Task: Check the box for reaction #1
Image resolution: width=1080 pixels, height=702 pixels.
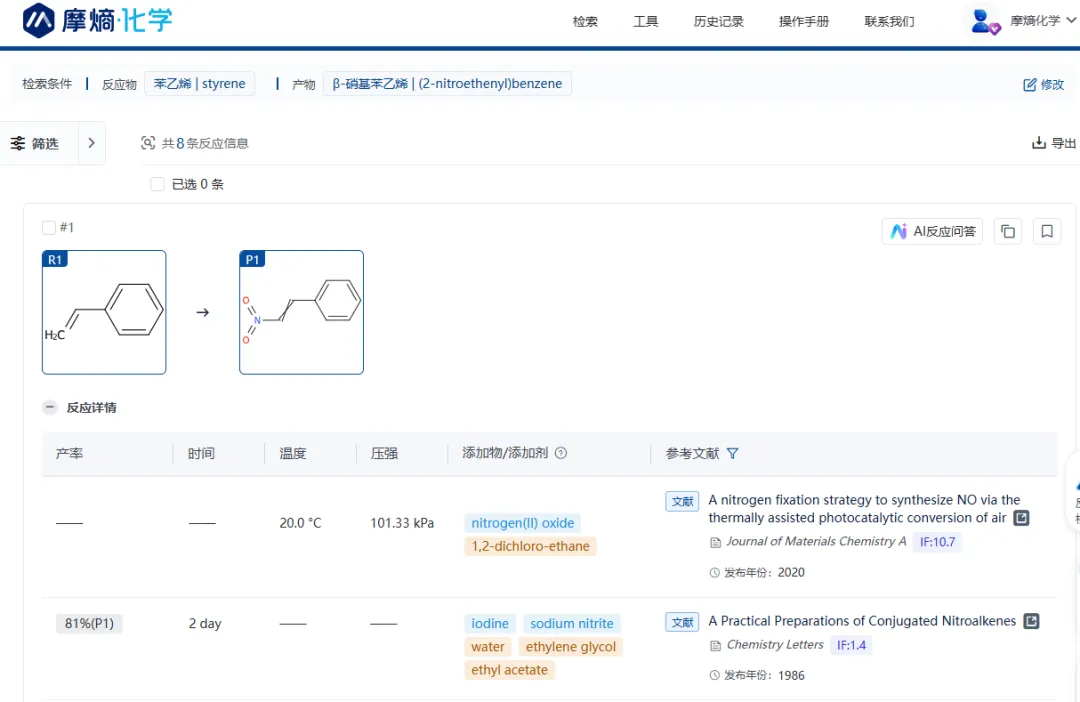Action: pos(49,228)
